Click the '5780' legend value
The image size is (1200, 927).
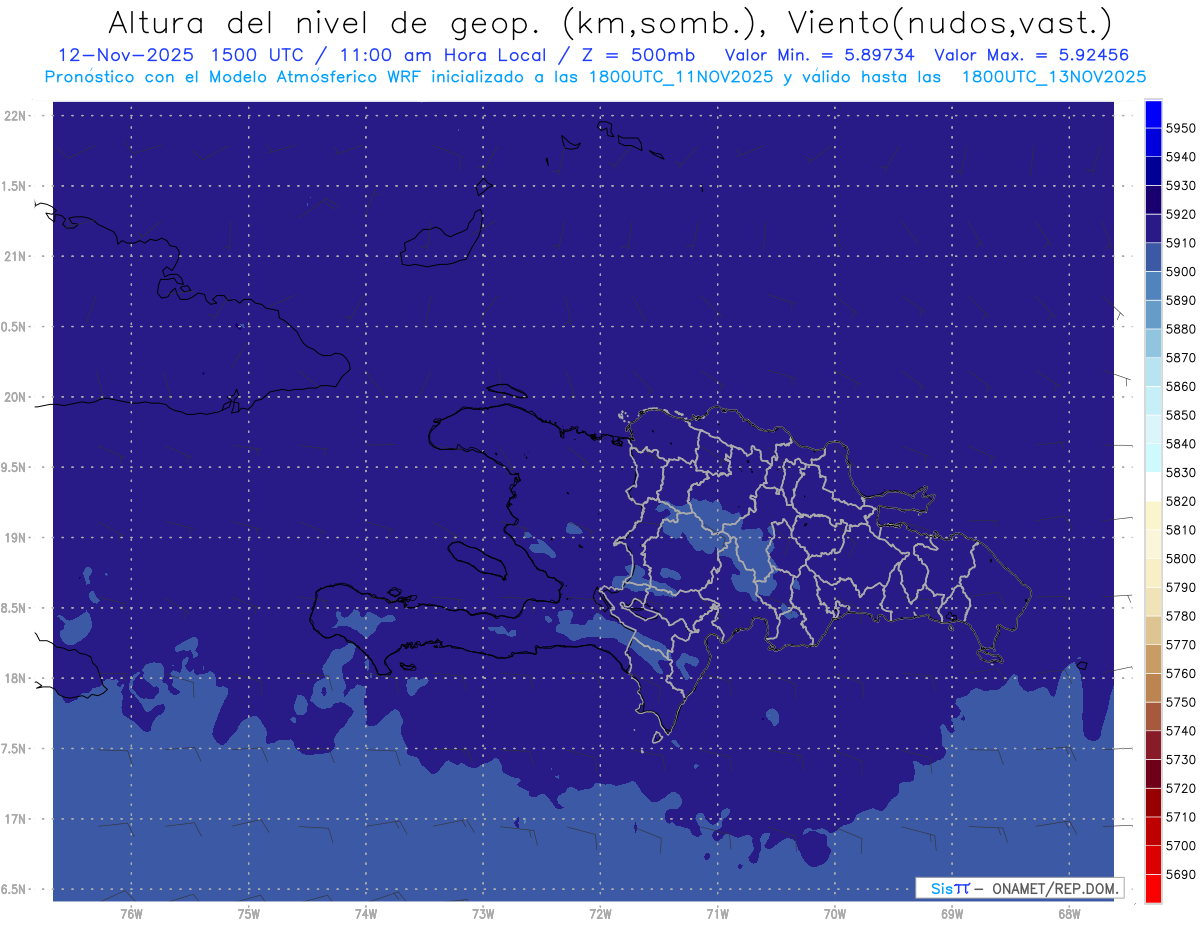point(1181,616)
